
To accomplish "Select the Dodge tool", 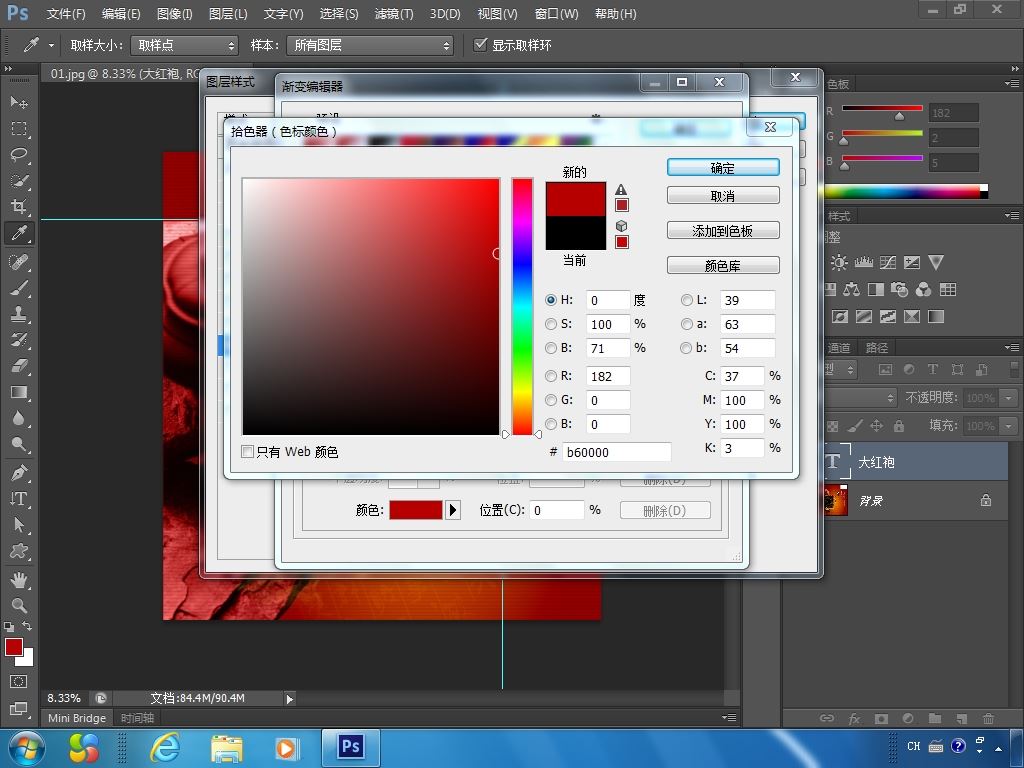I will pyautogui.click(x=19, y=445).
